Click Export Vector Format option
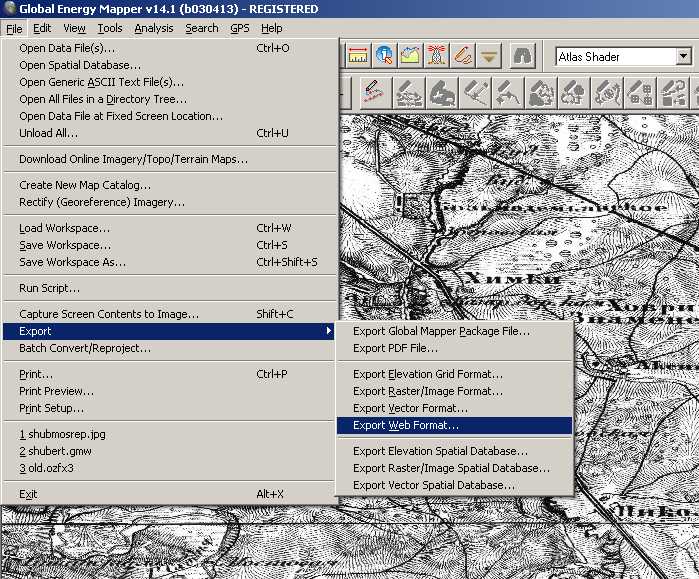The image size is (699, 579). (x=410, y=408)
